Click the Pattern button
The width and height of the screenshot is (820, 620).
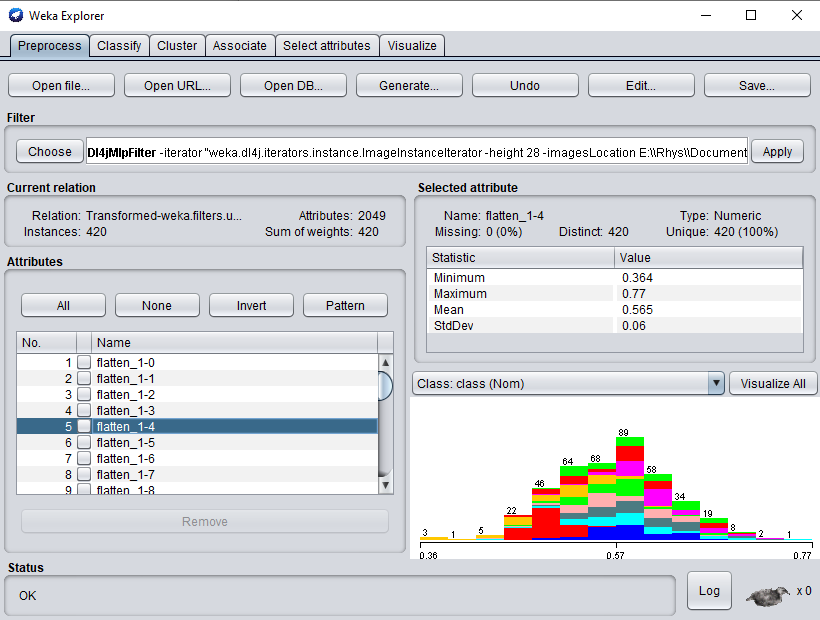pyautogui.click(x=345, y=305)
